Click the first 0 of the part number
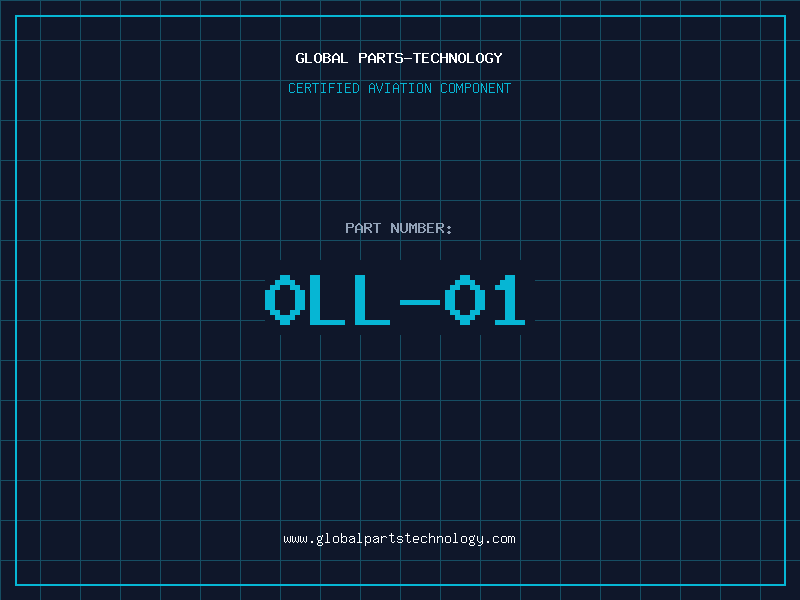 point(284,300)
